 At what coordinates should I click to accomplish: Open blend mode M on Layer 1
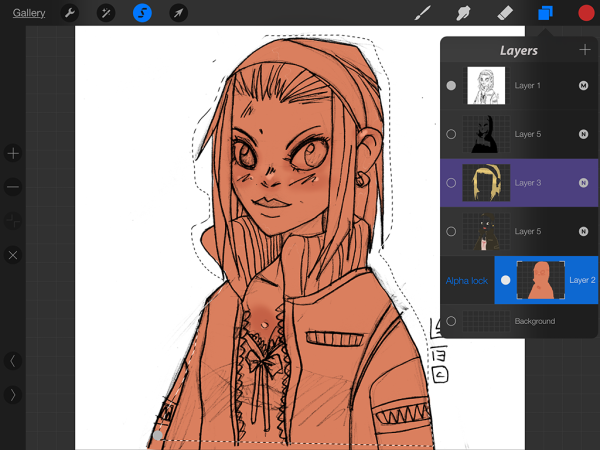[583, 86]
